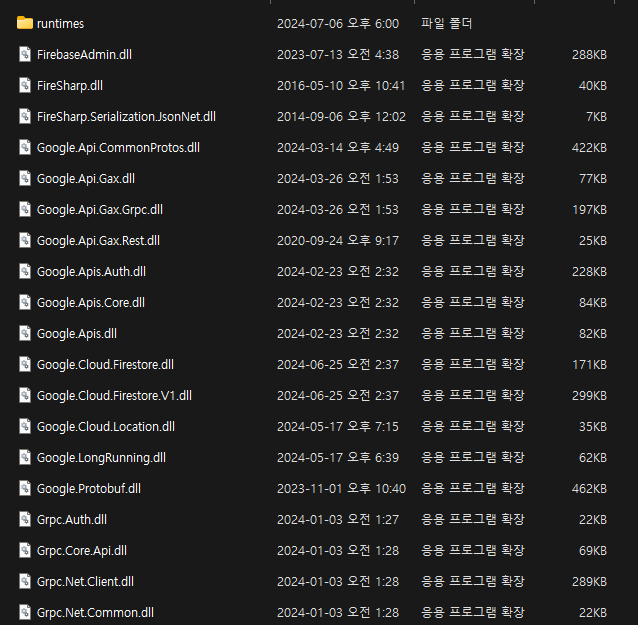Image resolution: width=638 pixels, height=625 pixels.
Task: Click the 파일 폴더 type of runtimes
Action: (446, 23)
